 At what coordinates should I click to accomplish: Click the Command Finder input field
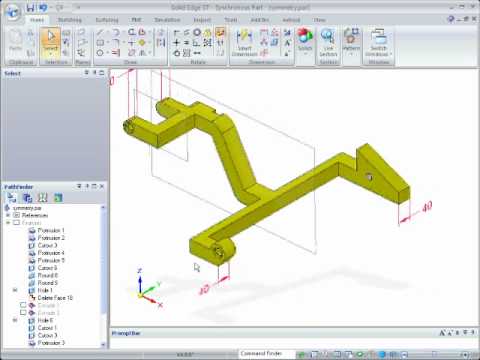(x=267, y=354)
